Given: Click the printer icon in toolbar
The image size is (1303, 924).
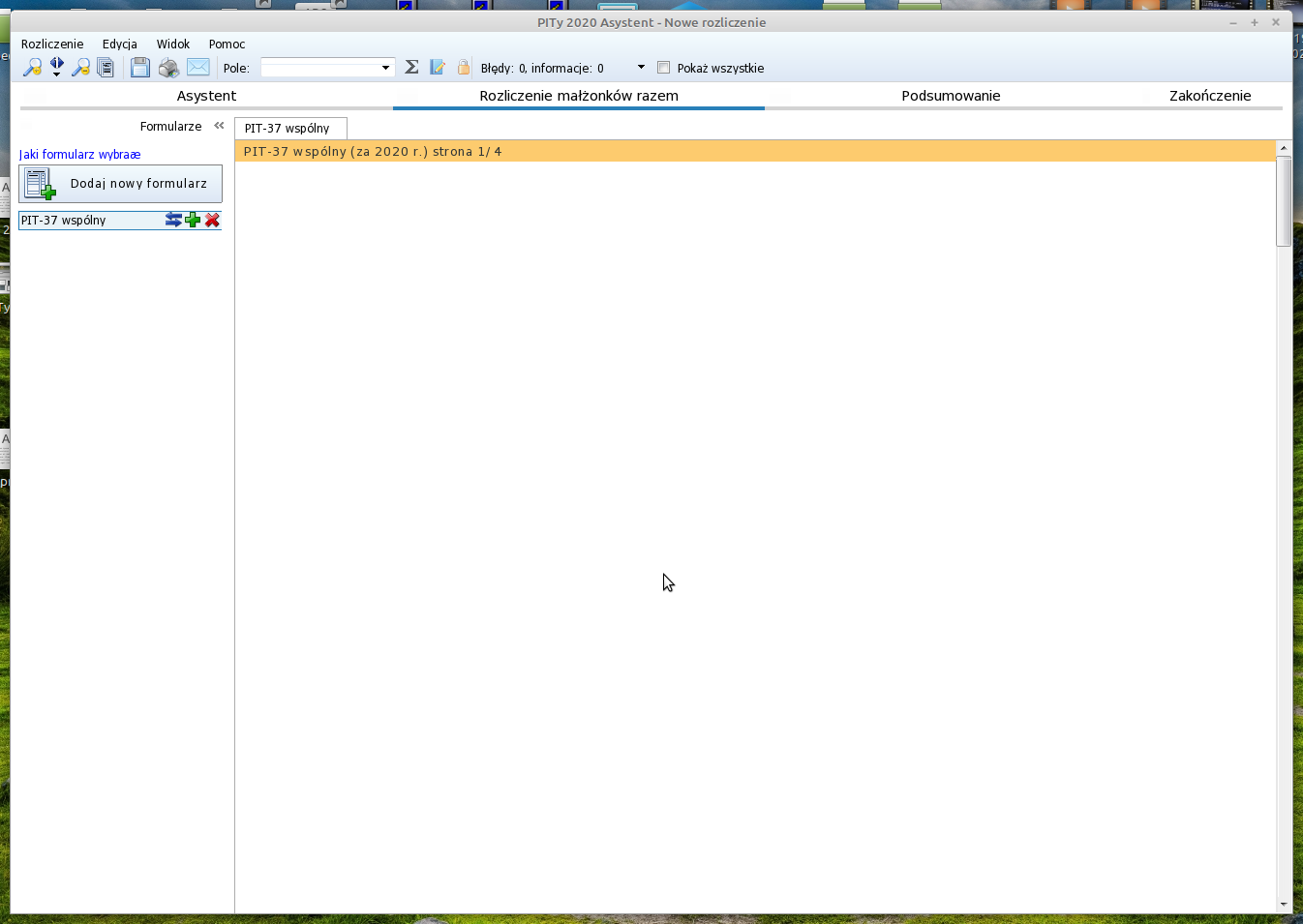Looking at the screenshot, I should 168,68.
